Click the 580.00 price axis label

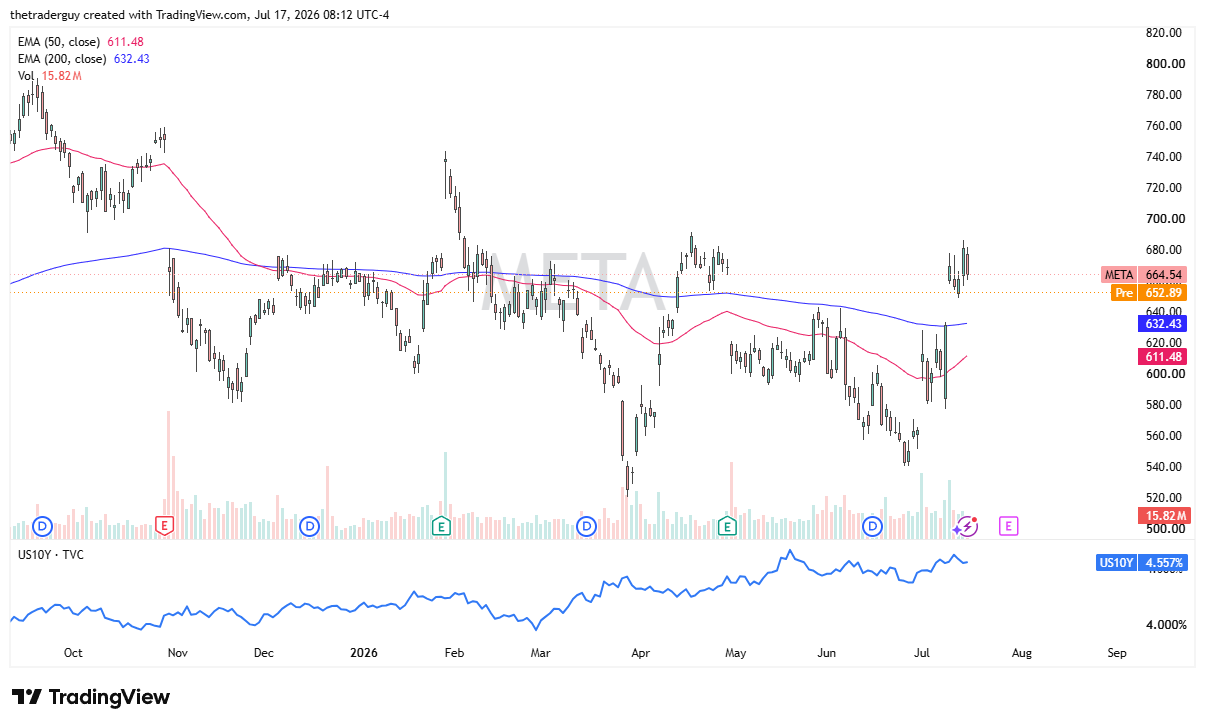click(1165, 405)
